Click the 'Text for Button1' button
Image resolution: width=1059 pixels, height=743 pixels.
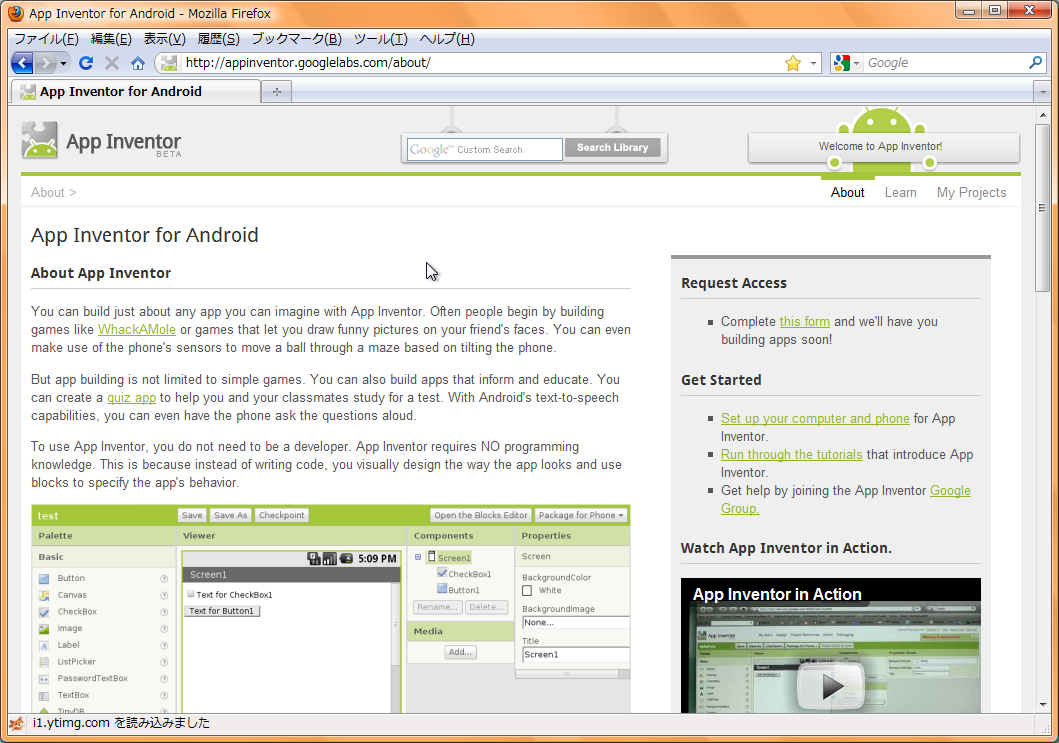pyautogui.click(x=222, y=611)
